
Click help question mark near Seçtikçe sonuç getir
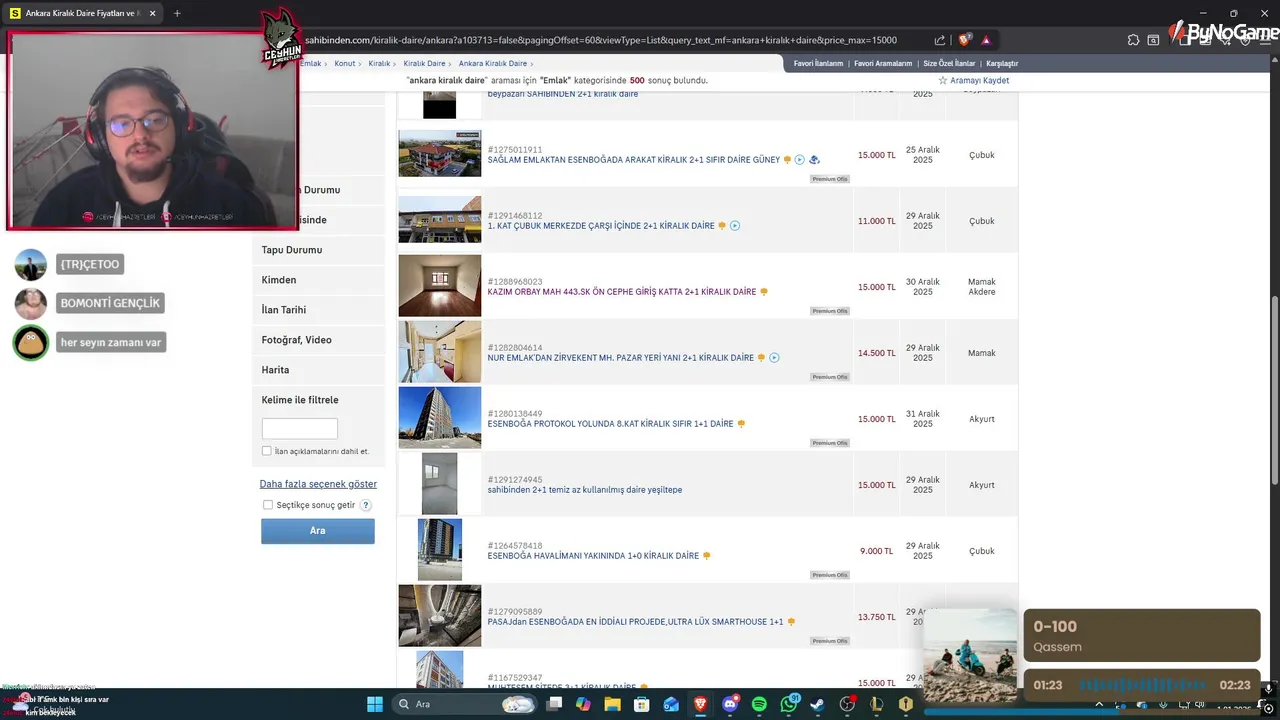pos(366,505)
